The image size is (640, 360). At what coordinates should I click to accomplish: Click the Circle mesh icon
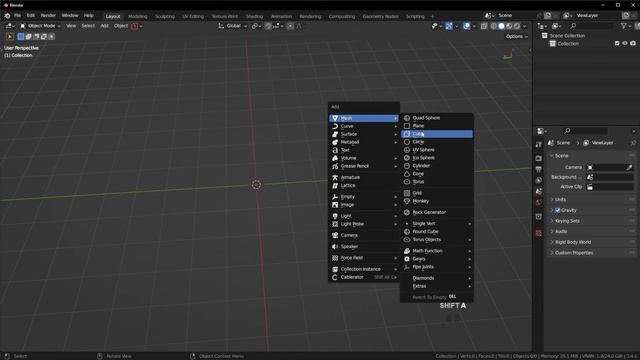coord(407,142)
